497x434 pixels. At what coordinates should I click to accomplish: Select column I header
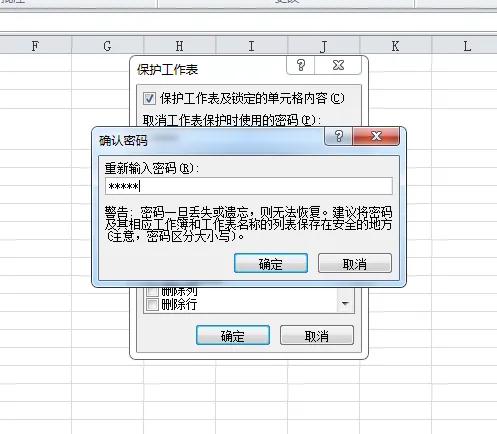(x=252, y=46)
